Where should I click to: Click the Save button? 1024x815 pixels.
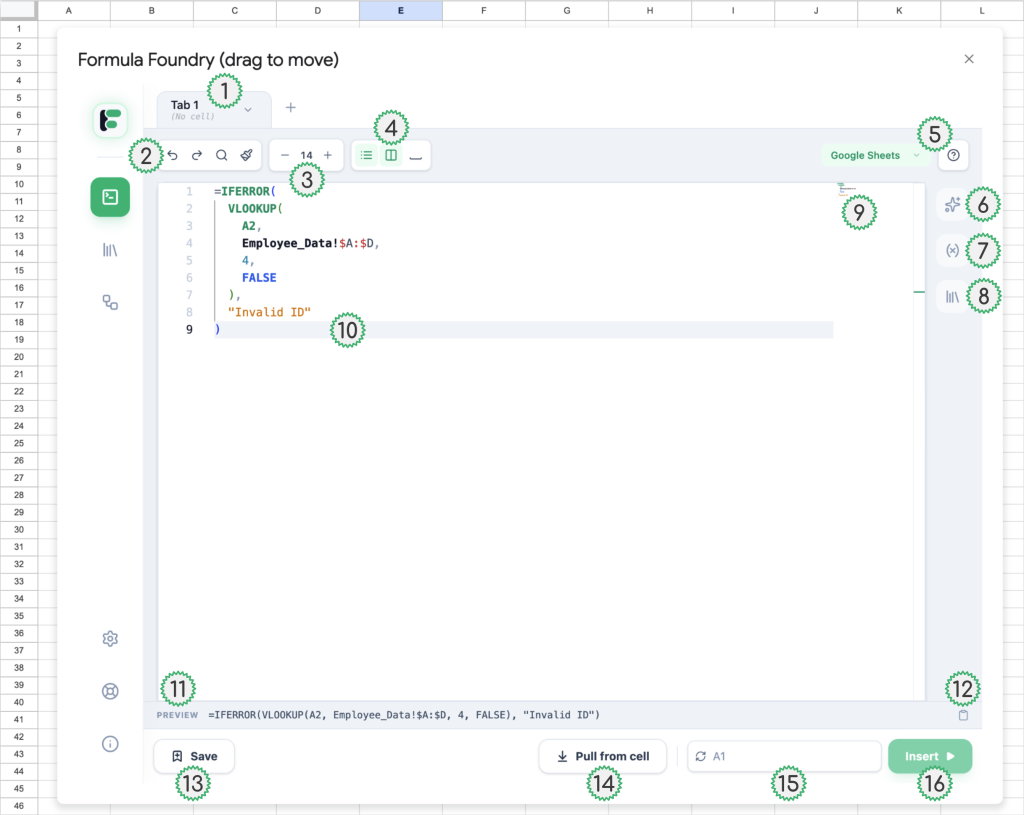tap(194, 756)
